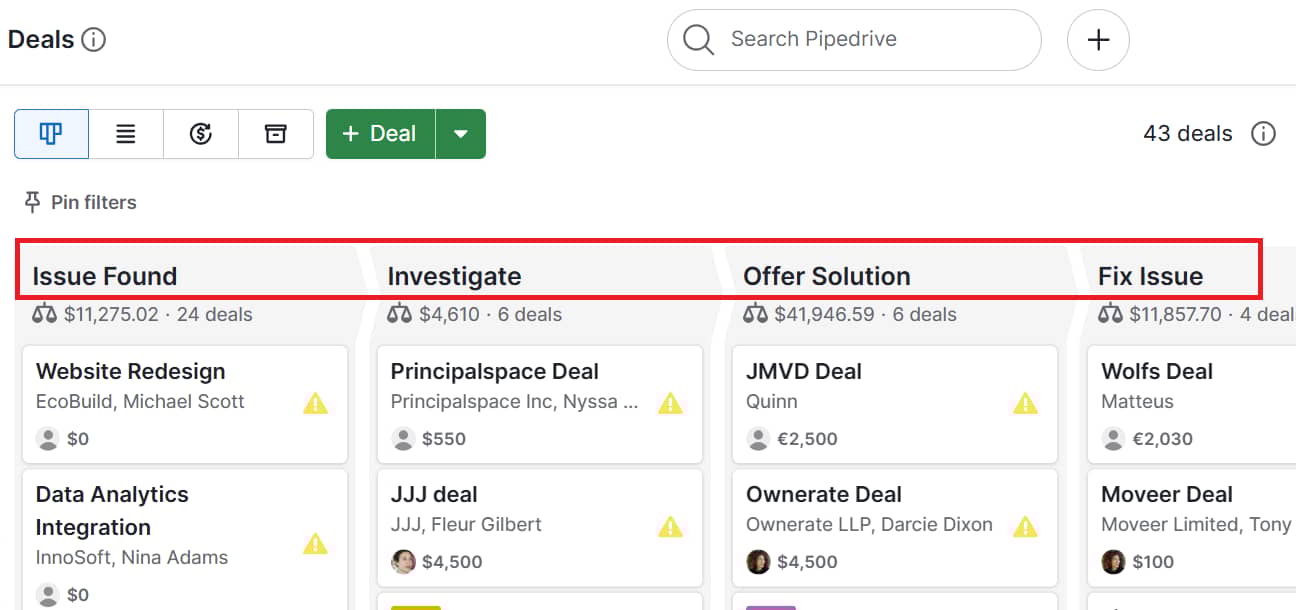This screenshot has width=1296, height=610.
Task: Click the info icon next to 43 deals
Action: point(1264,134)
